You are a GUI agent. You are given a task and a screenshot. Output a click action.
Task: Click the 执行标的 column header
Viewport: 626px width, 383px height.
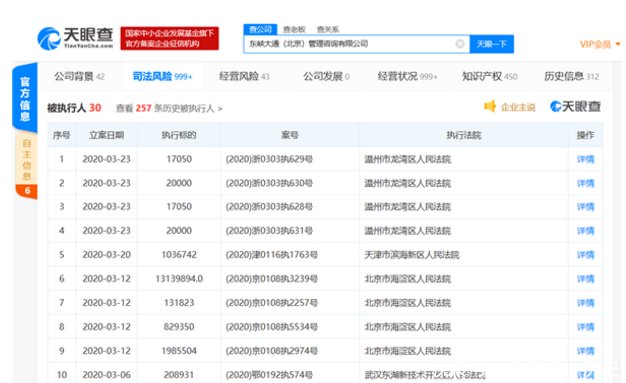179,135
